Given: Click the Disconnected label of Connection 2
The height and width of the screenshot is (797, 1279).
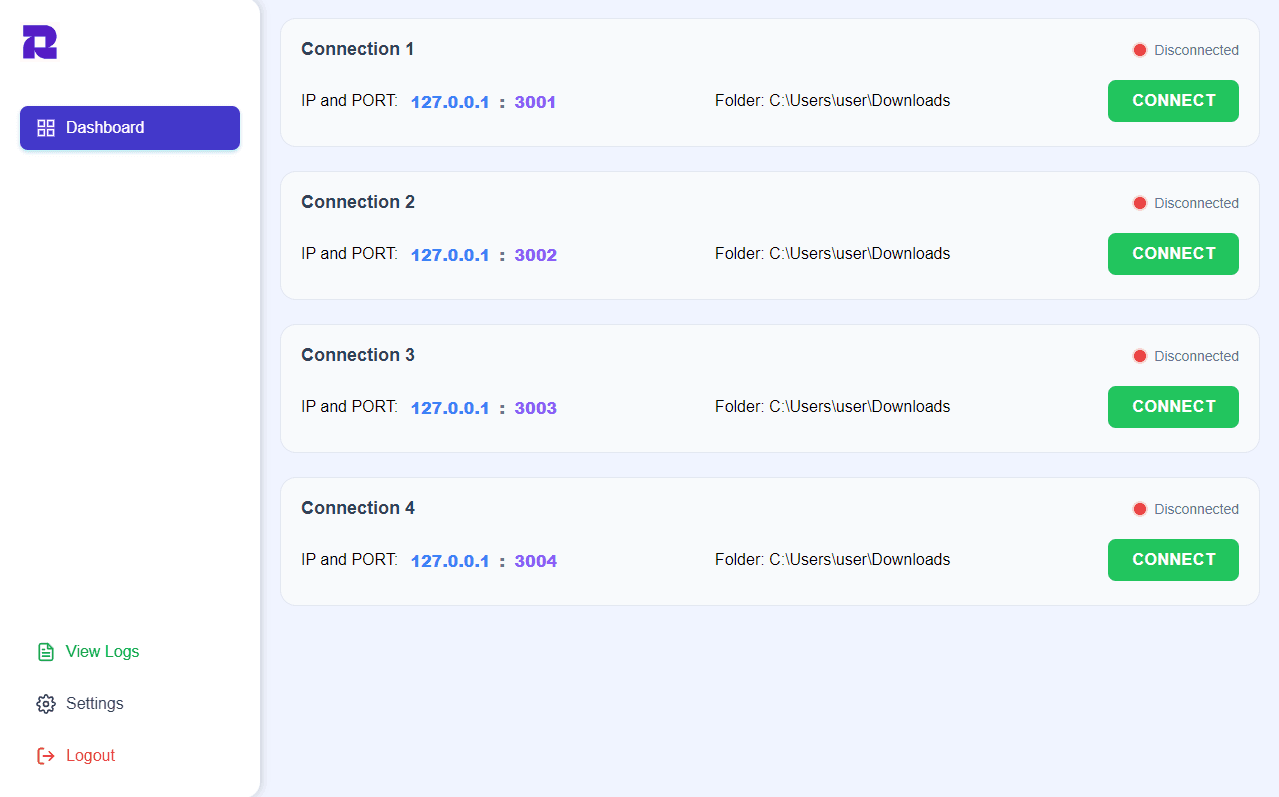Looking at the screenshot, I should click(x=1196, y=203).
